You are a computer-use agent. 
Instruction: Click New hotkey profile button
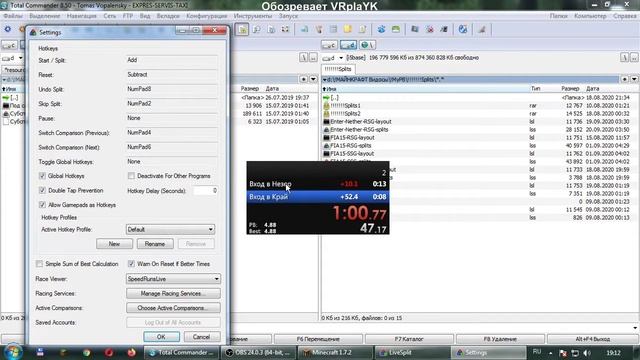click(114, 244)
